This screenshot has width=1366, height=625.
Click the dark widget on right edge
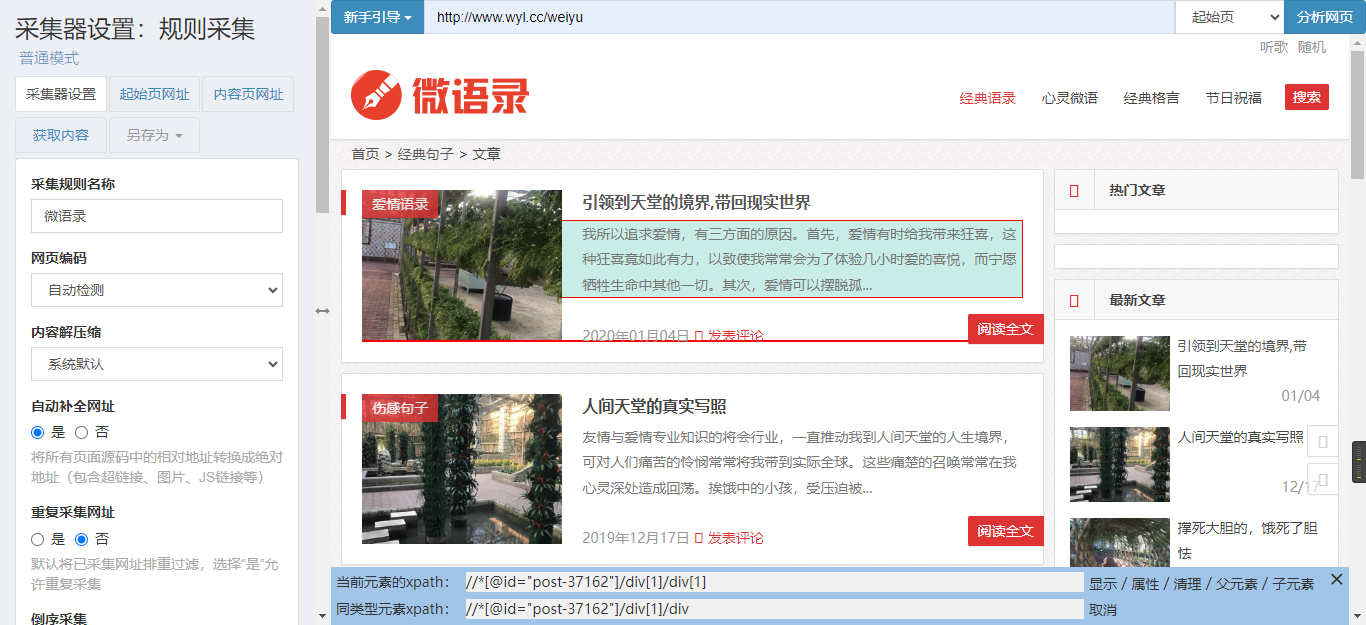tap(1359, 462)
